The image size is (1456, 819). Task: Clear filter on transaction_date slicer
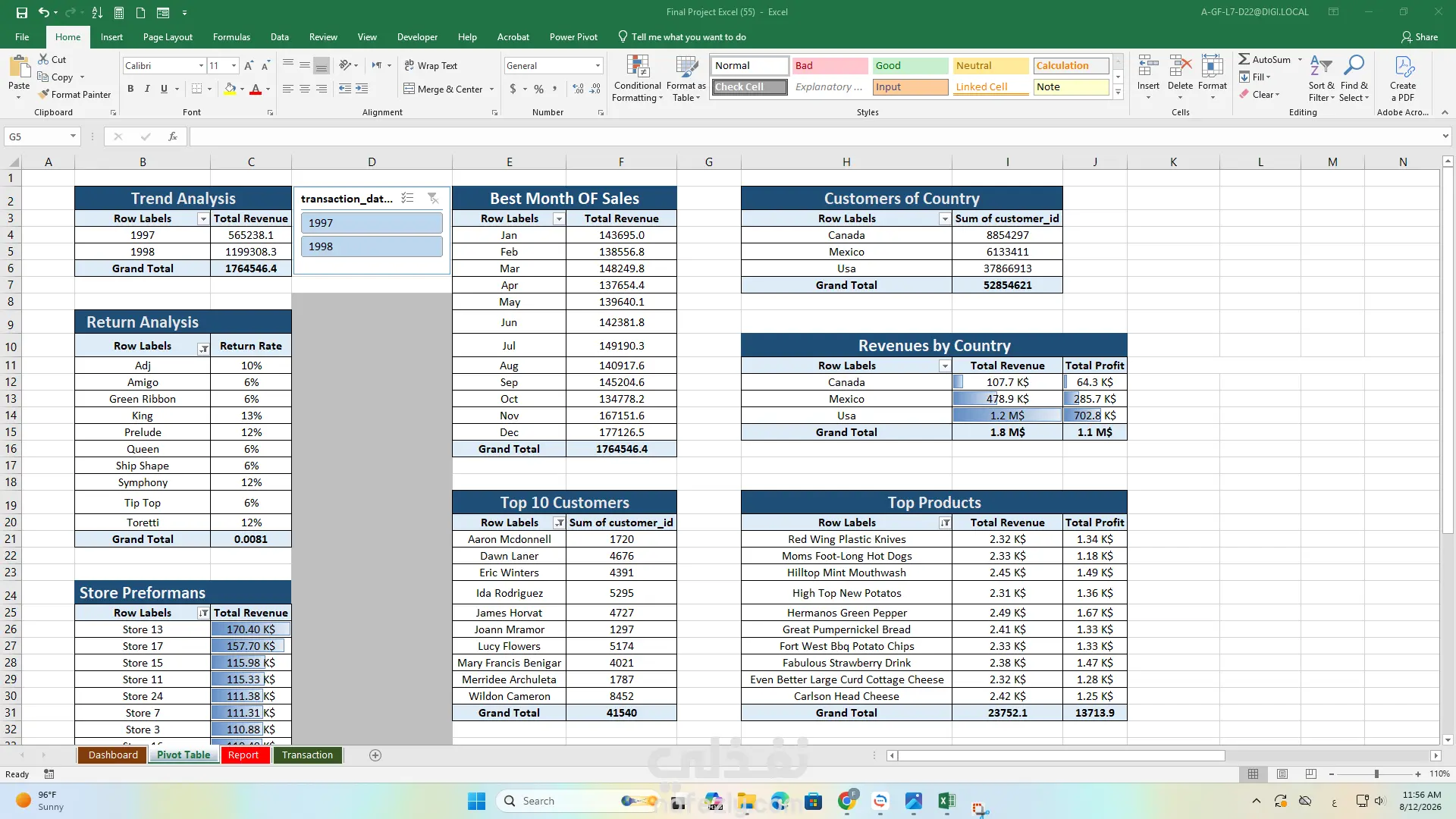pyautogui.click(x=433, y=198)
